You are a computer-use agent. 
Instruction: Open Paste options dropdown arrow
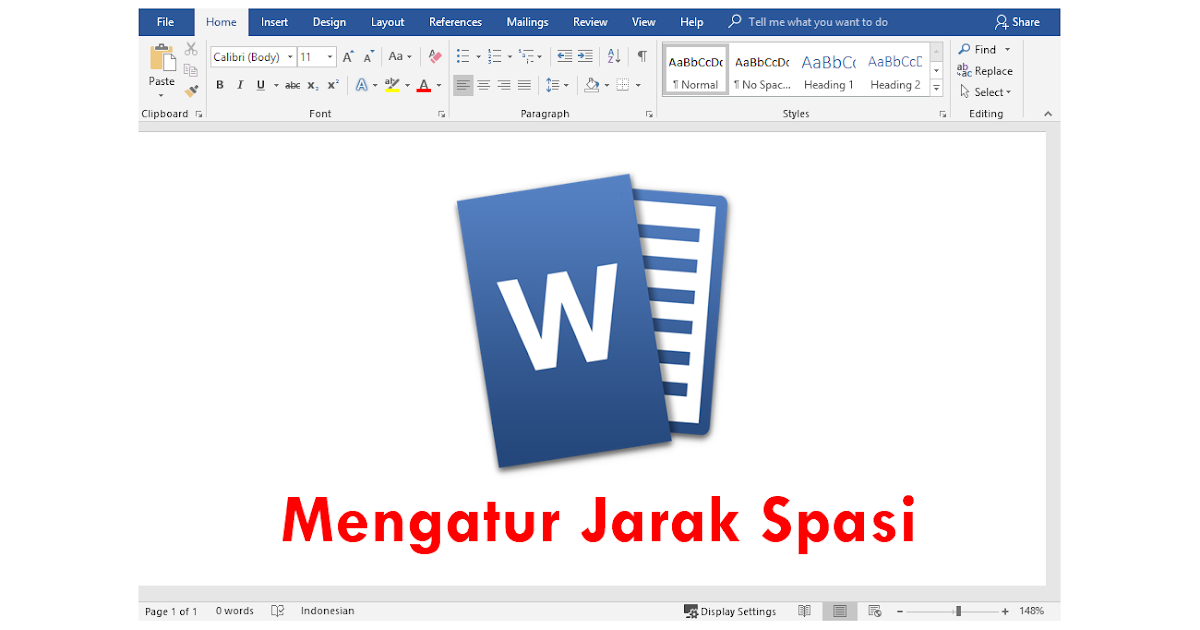point(162,95)
